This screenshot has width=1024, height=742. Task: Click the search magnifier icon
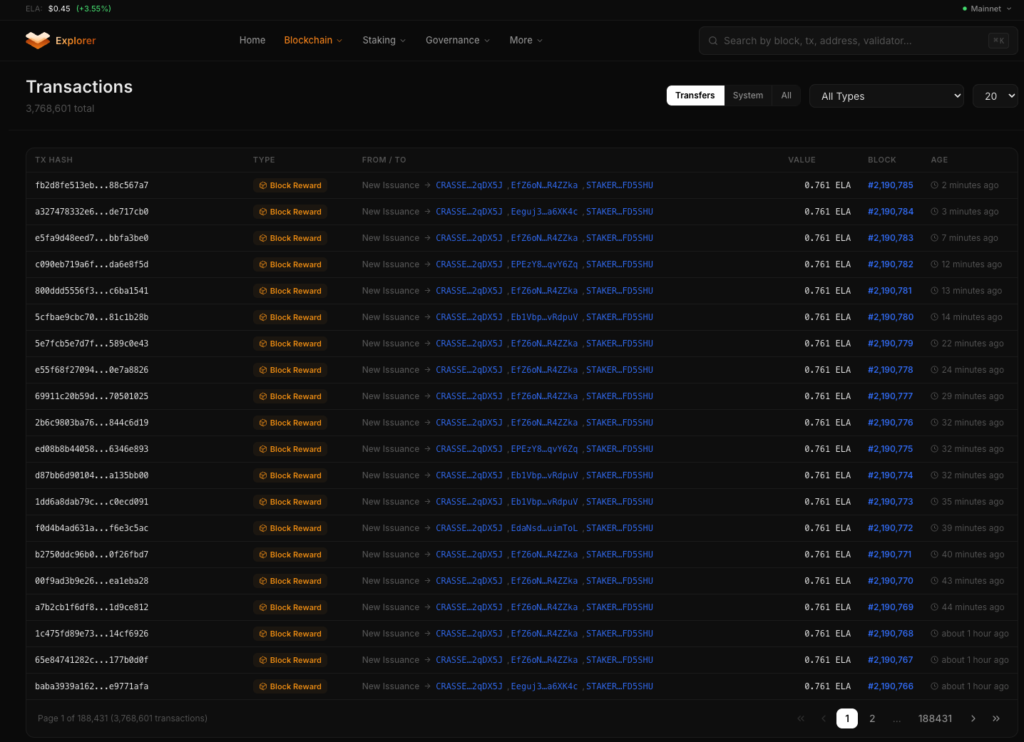click(713, 41)
